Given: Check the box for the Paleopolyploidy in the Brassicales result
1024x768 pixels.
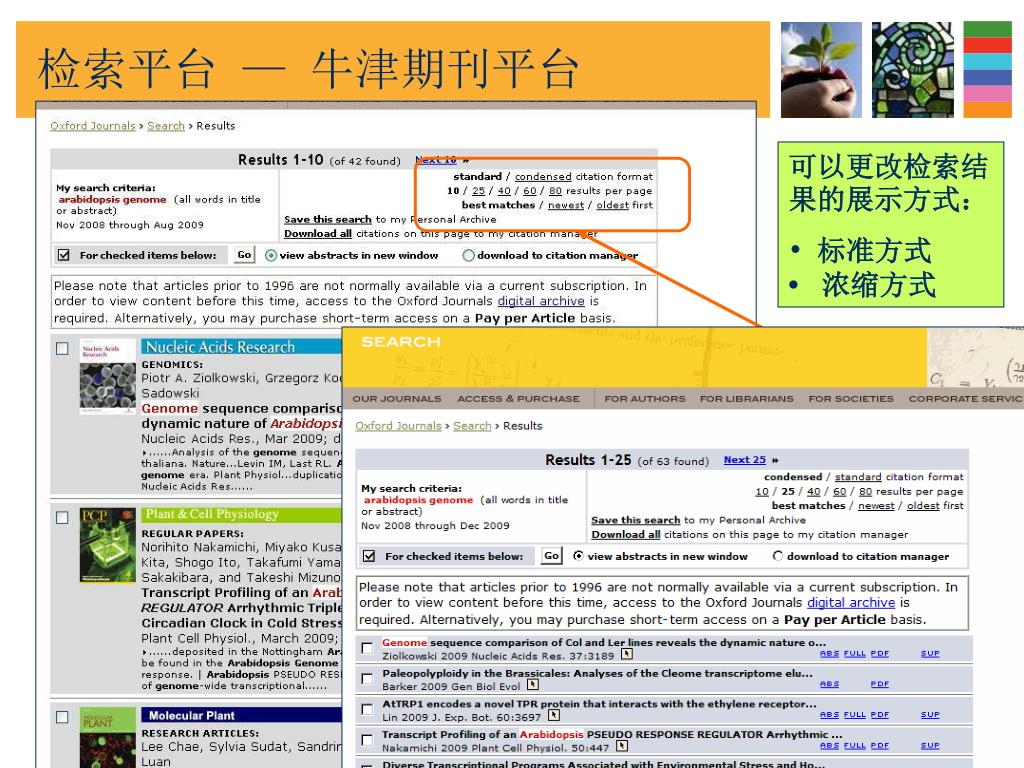Looking at the screenshot, I should point(367,679).
